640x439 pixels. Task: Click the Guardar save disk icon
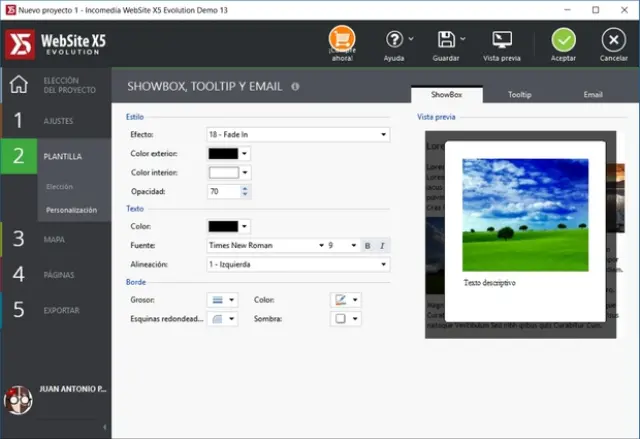coord(447,40)
